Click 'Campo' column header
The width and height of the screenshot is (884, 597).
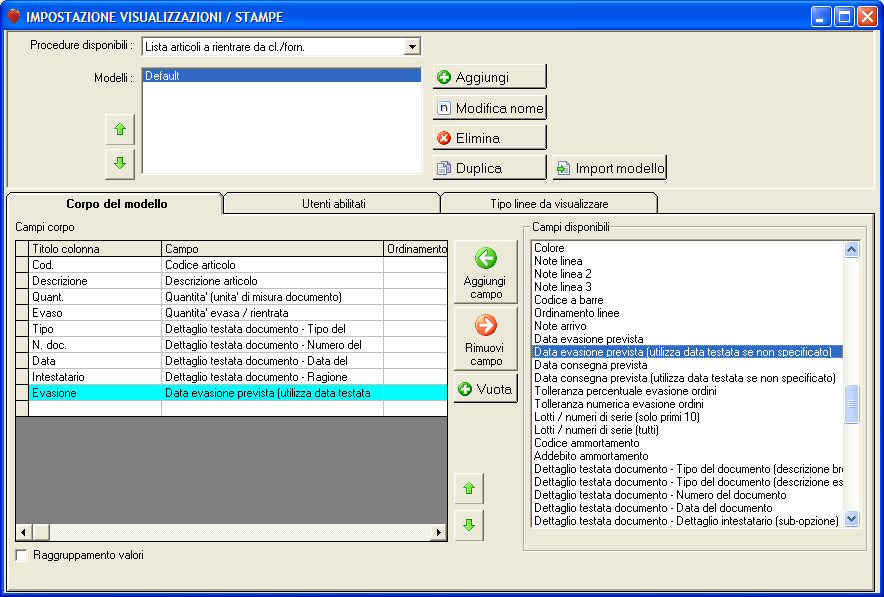pos(272,249)
